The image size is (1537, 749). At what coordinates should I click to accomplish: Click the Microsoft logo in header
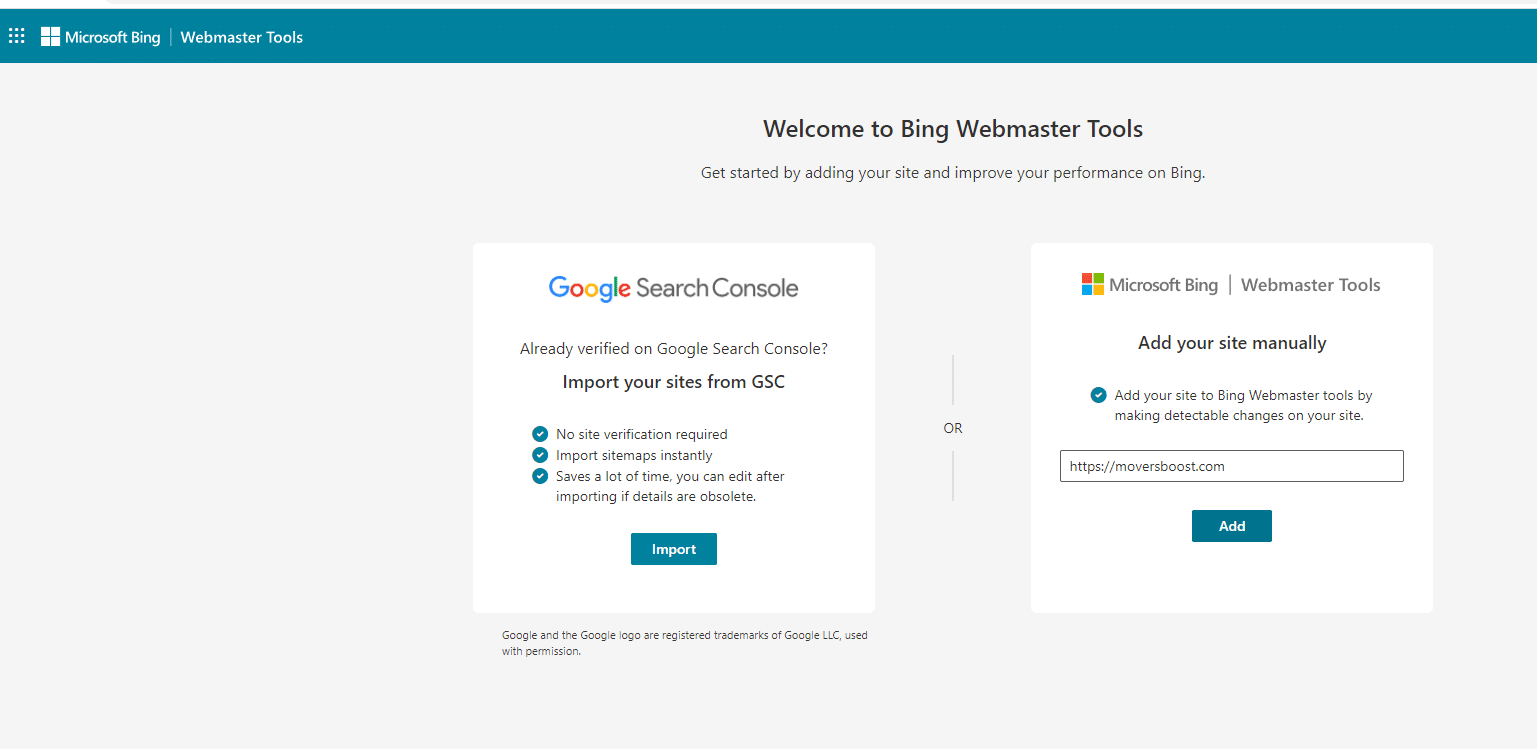coord(50,37)
